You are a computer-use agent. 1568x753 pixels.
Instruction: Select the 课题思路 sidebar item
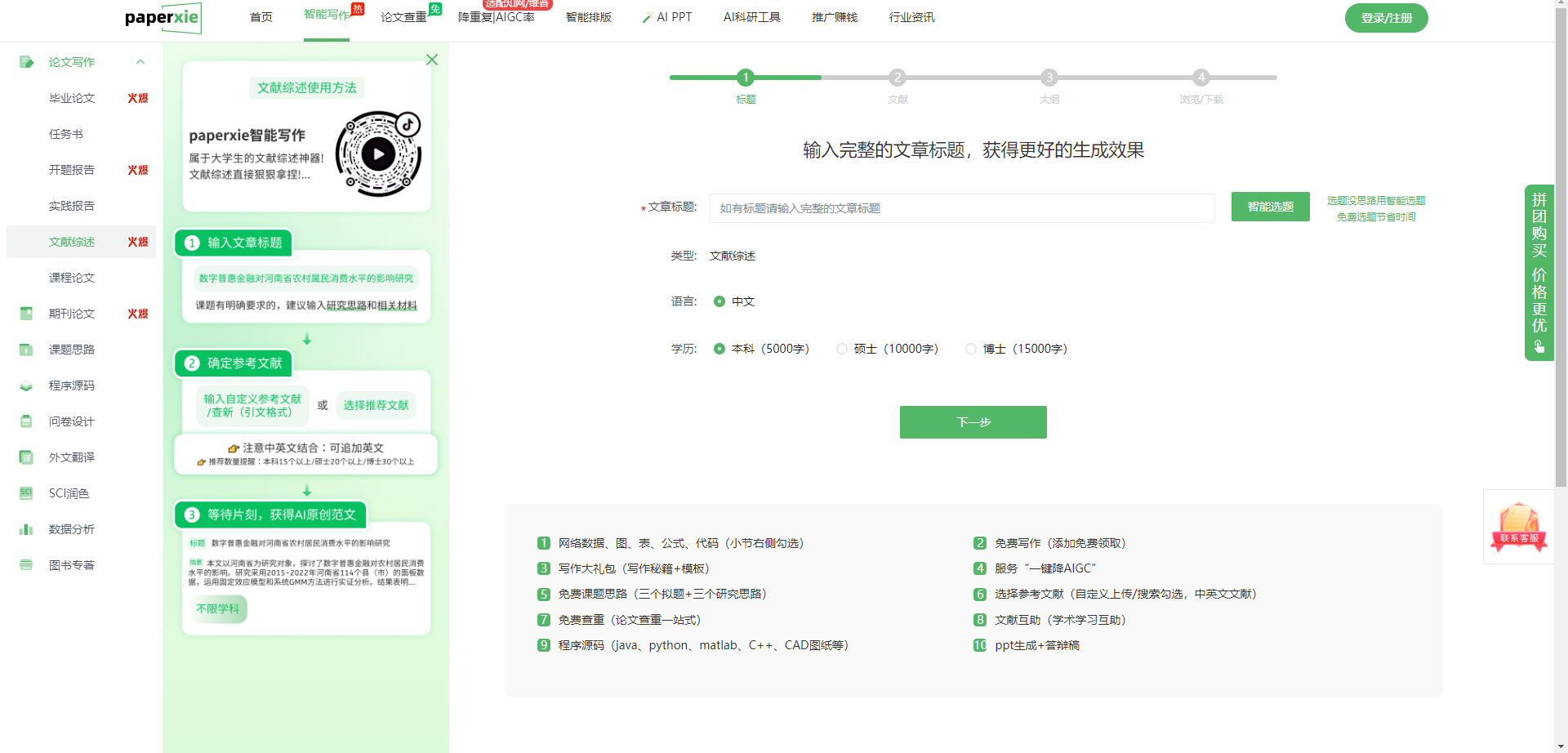(x=73, y=350)
